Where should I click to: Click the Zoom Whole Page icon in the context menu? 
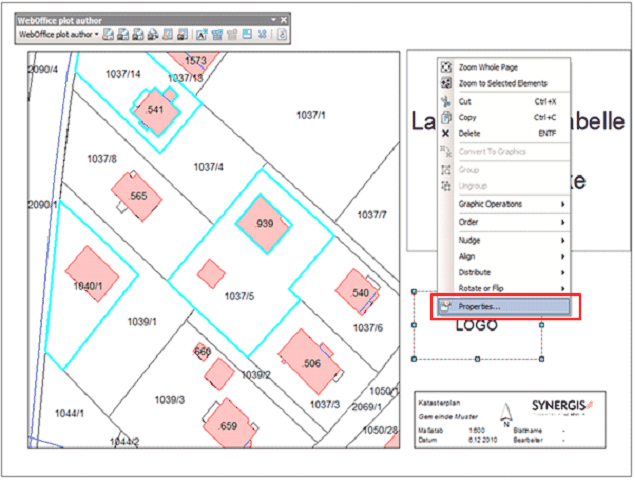click(x=446, y=67)
